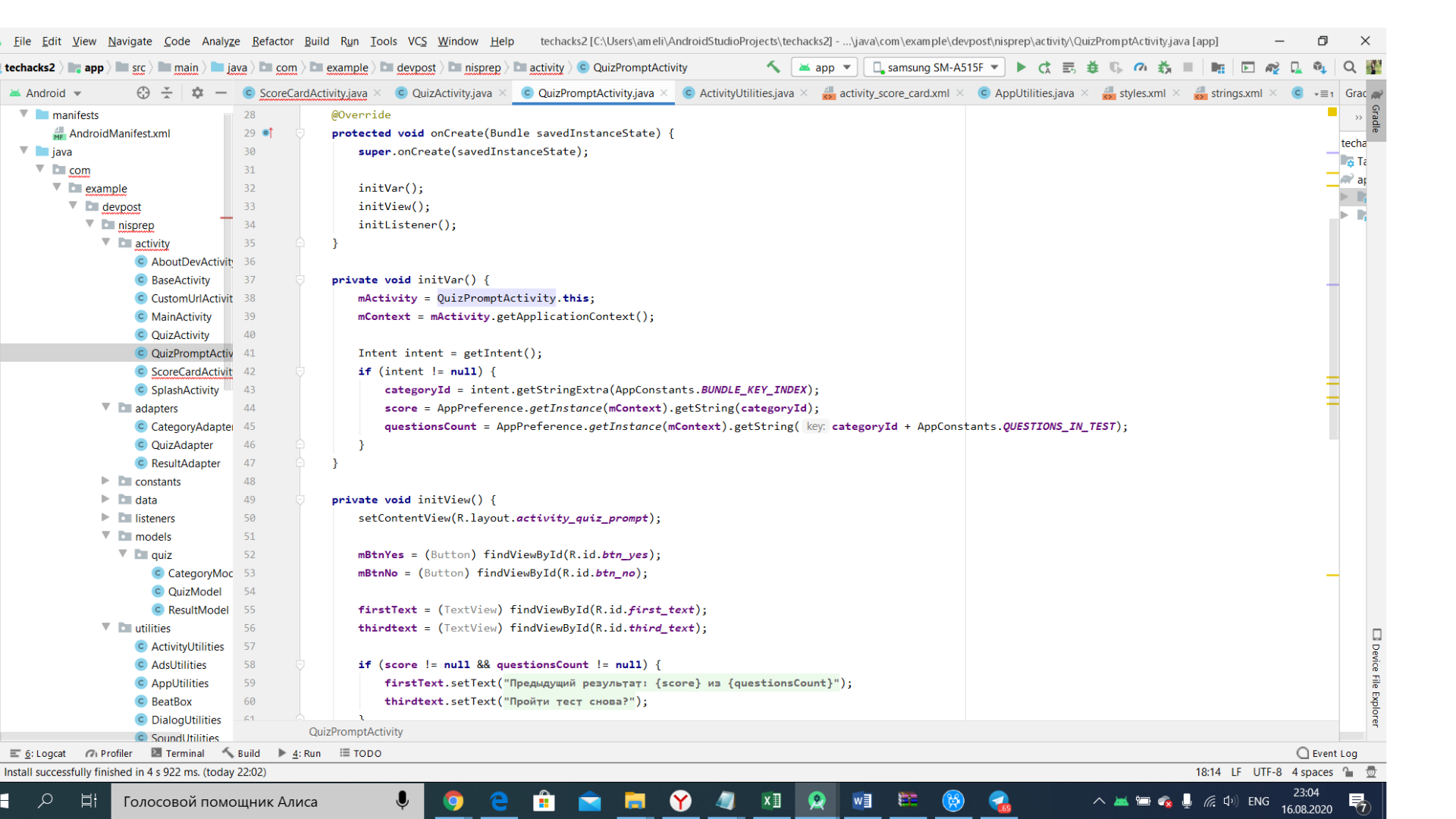Viewport: 1456px width, 819px height.
Task: Switch to the QuizActivity.java tab
Action: point(451,93)
